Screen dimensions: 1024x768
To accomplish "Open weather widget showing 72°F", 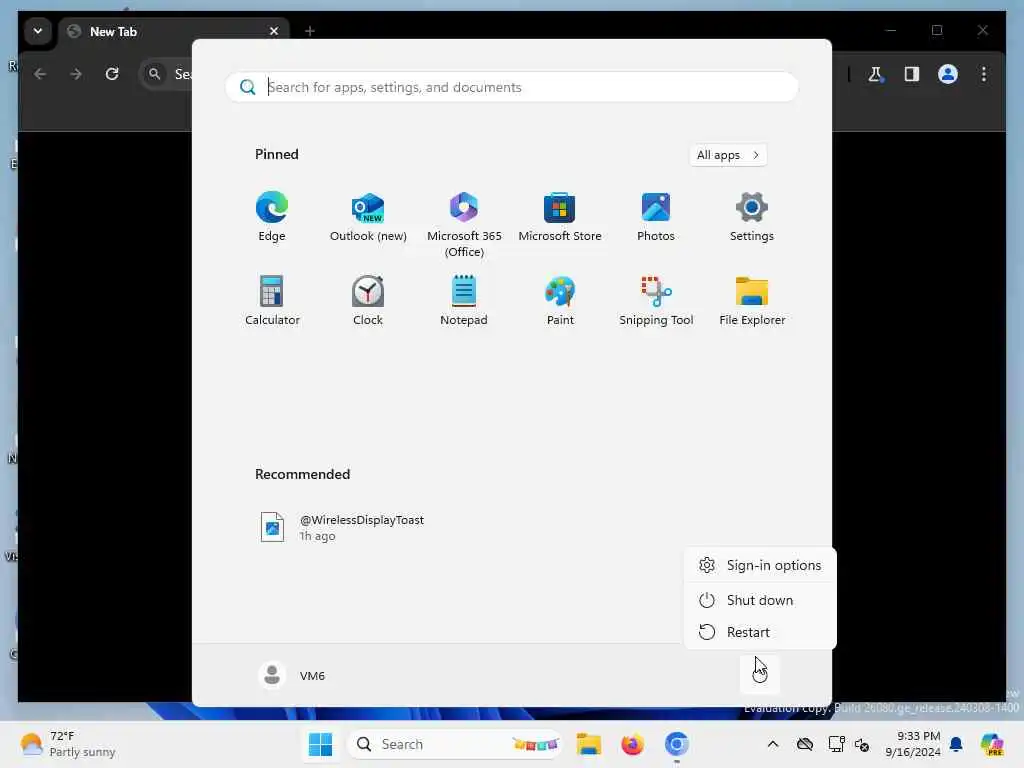I will [68, 744].
